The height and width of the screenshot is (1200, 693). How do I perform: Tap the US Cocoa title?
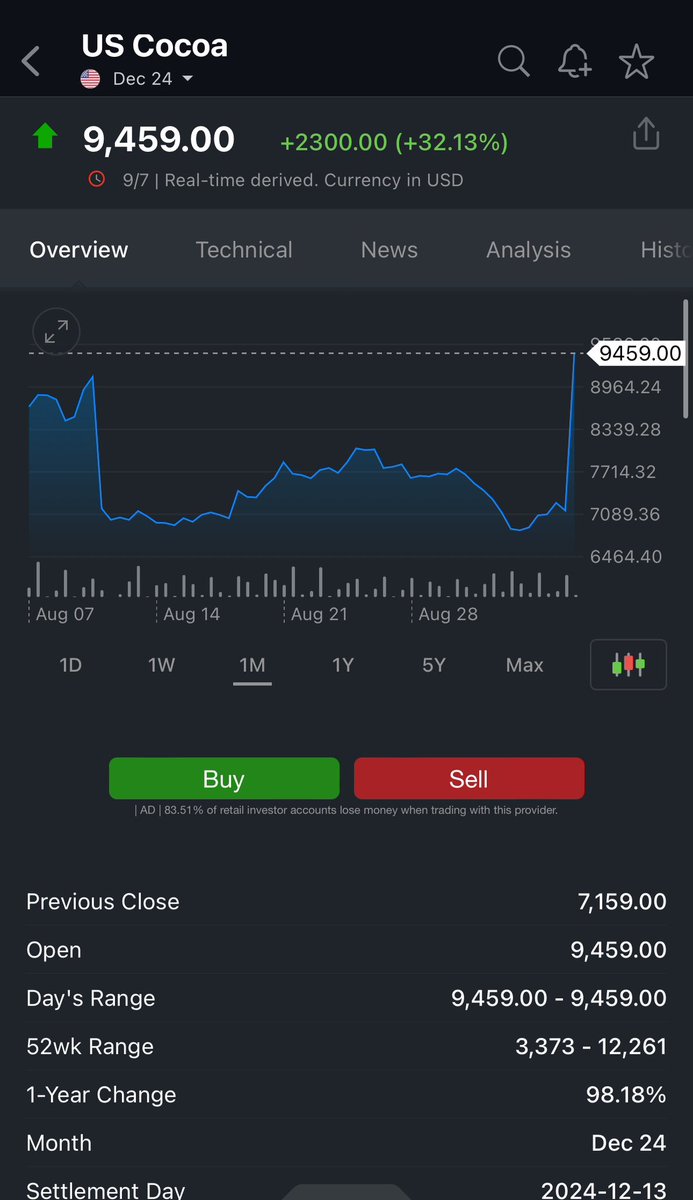pos(155,46)
